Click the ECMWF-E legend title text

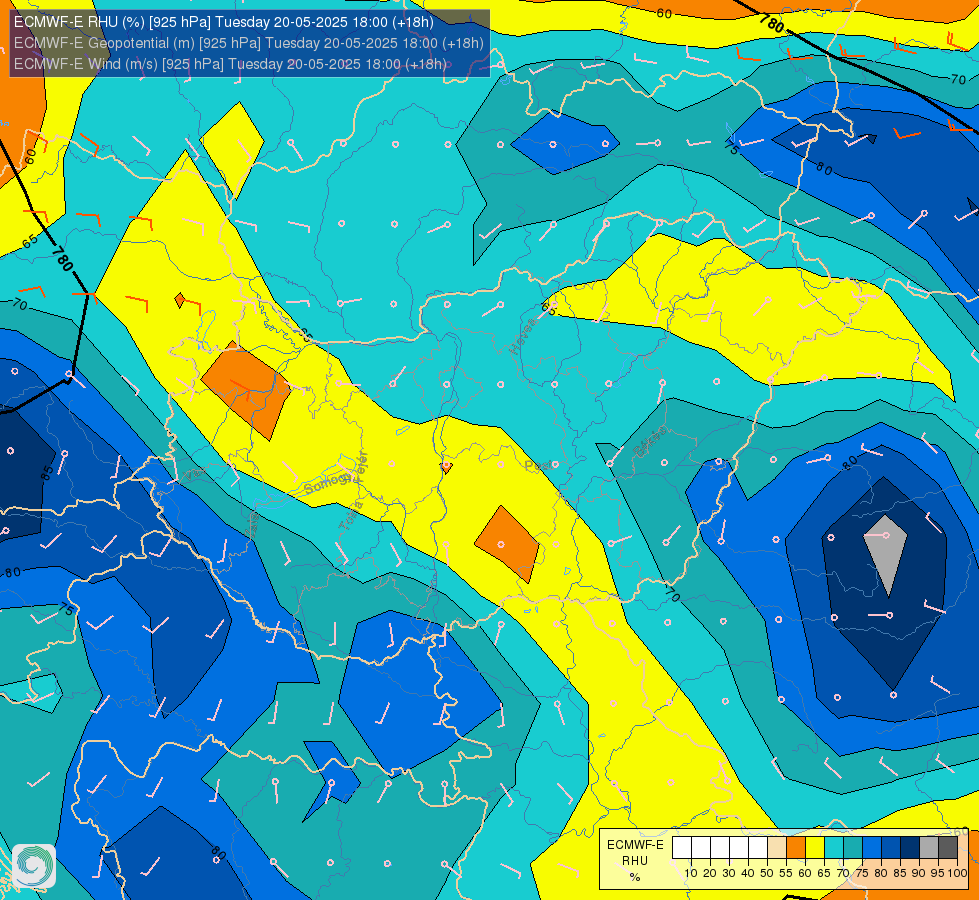point(635,845)
